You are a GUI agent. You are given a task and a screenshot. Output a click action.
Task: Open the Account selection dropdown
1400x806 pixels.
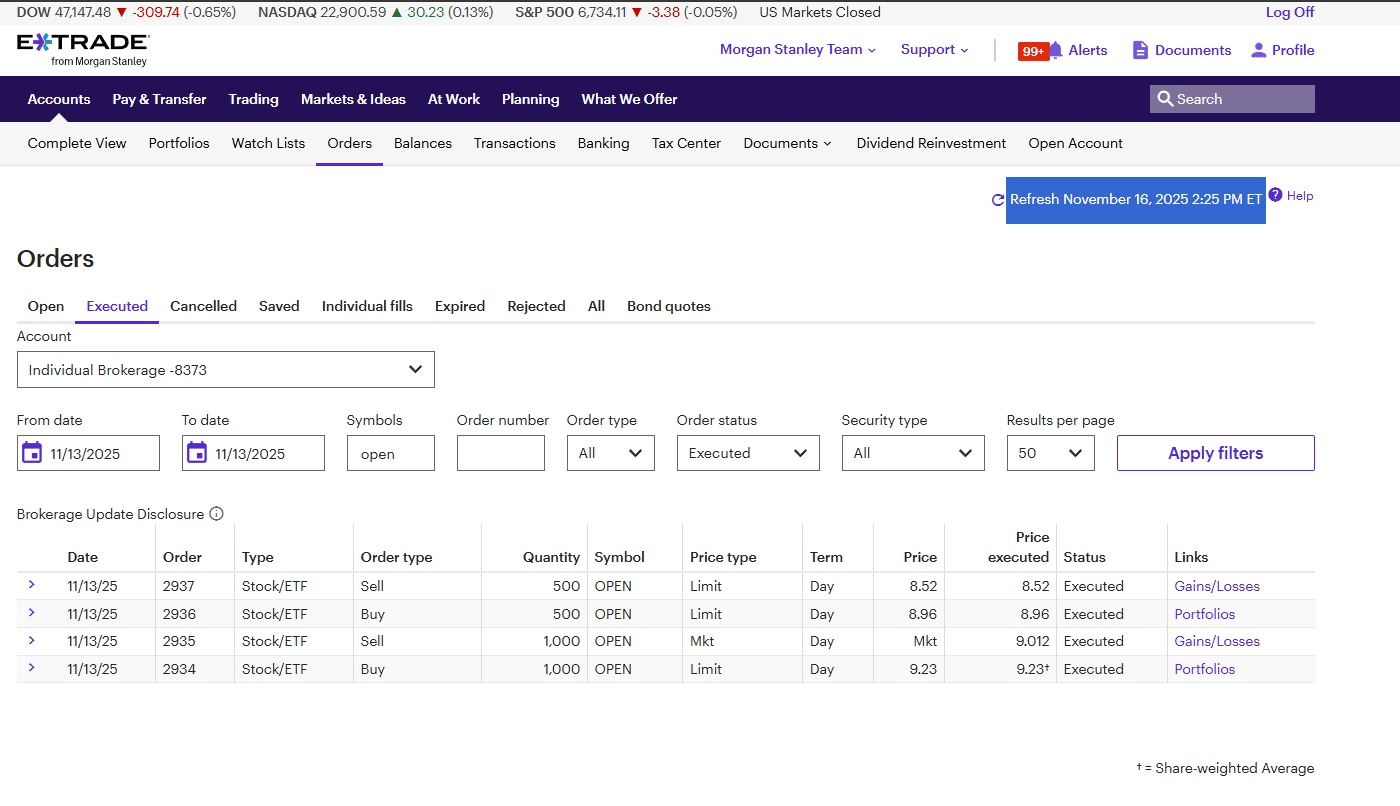click(x=226, y=370)
